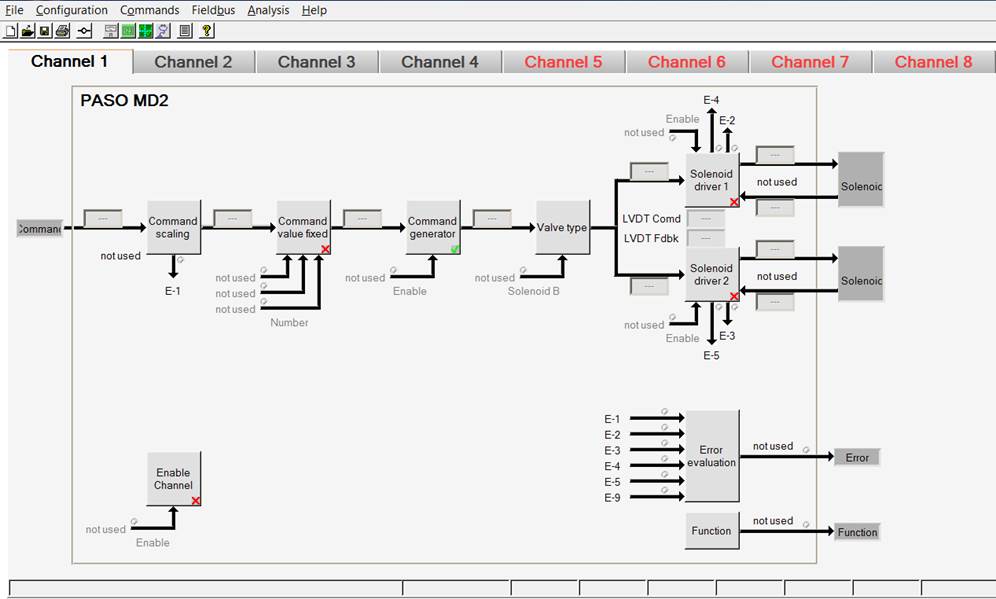Click the Error output box

[x=857, y=457]
